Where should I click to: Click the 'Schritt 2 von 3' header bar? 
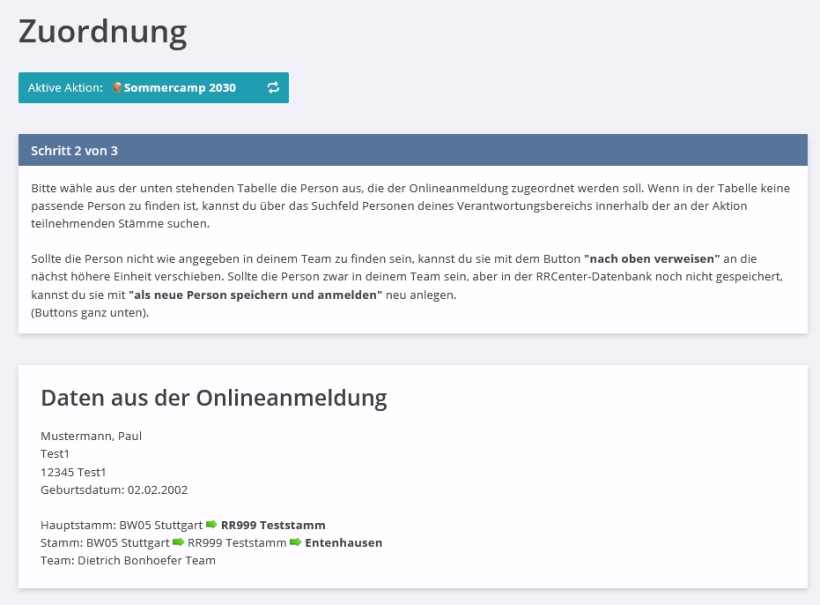(x=412, y=150)
